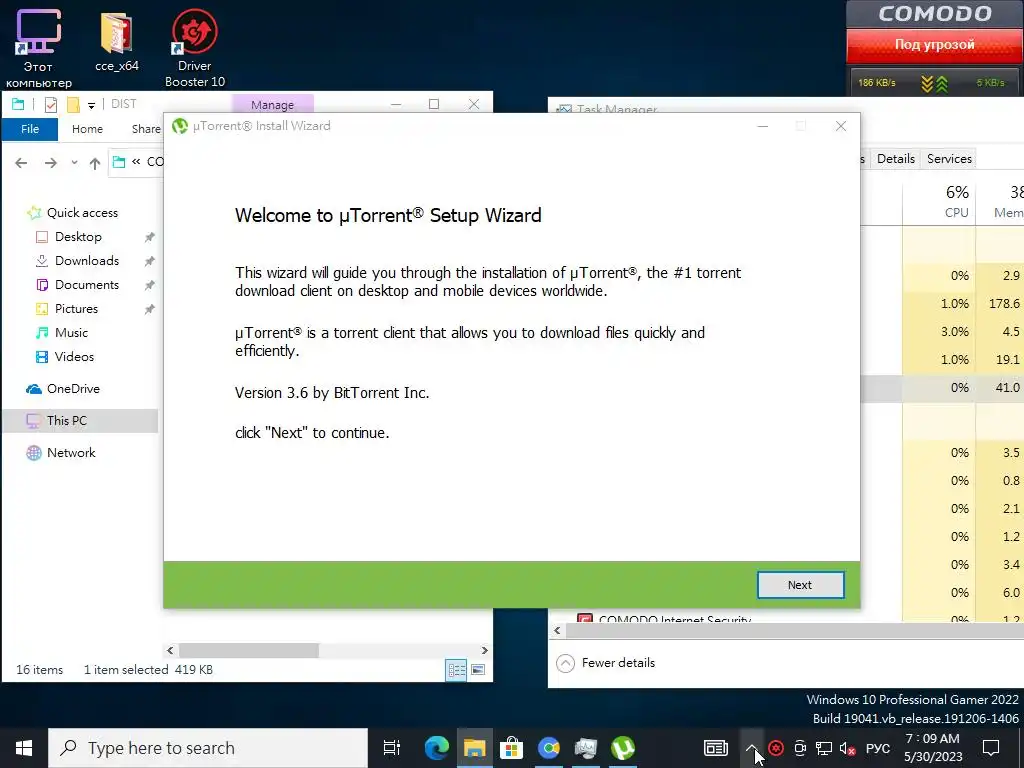Viewport: 1024px width, 768px height.
Task: Click left arrow of Explorer horizontal scrollbar
Action: coord(170,650)
